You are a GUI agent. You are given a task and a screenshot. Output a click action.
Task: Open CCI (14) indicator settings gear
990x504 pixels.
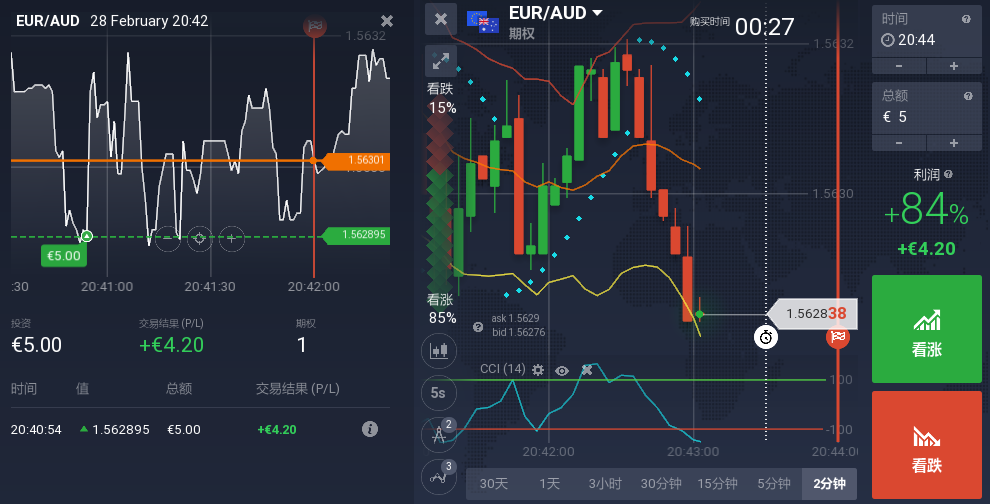pyautogui.click(x=538, y=370)
